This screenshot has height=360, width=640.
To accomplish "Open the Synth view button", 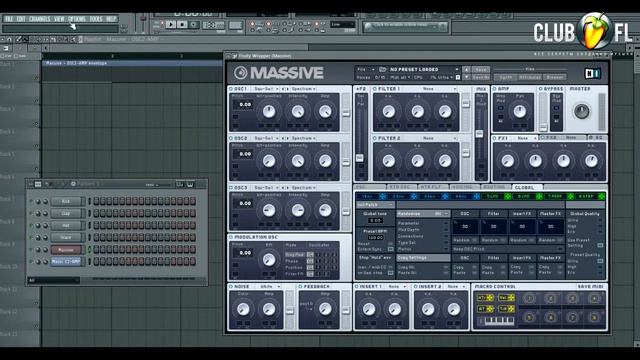I will click(x=506, y=77).
